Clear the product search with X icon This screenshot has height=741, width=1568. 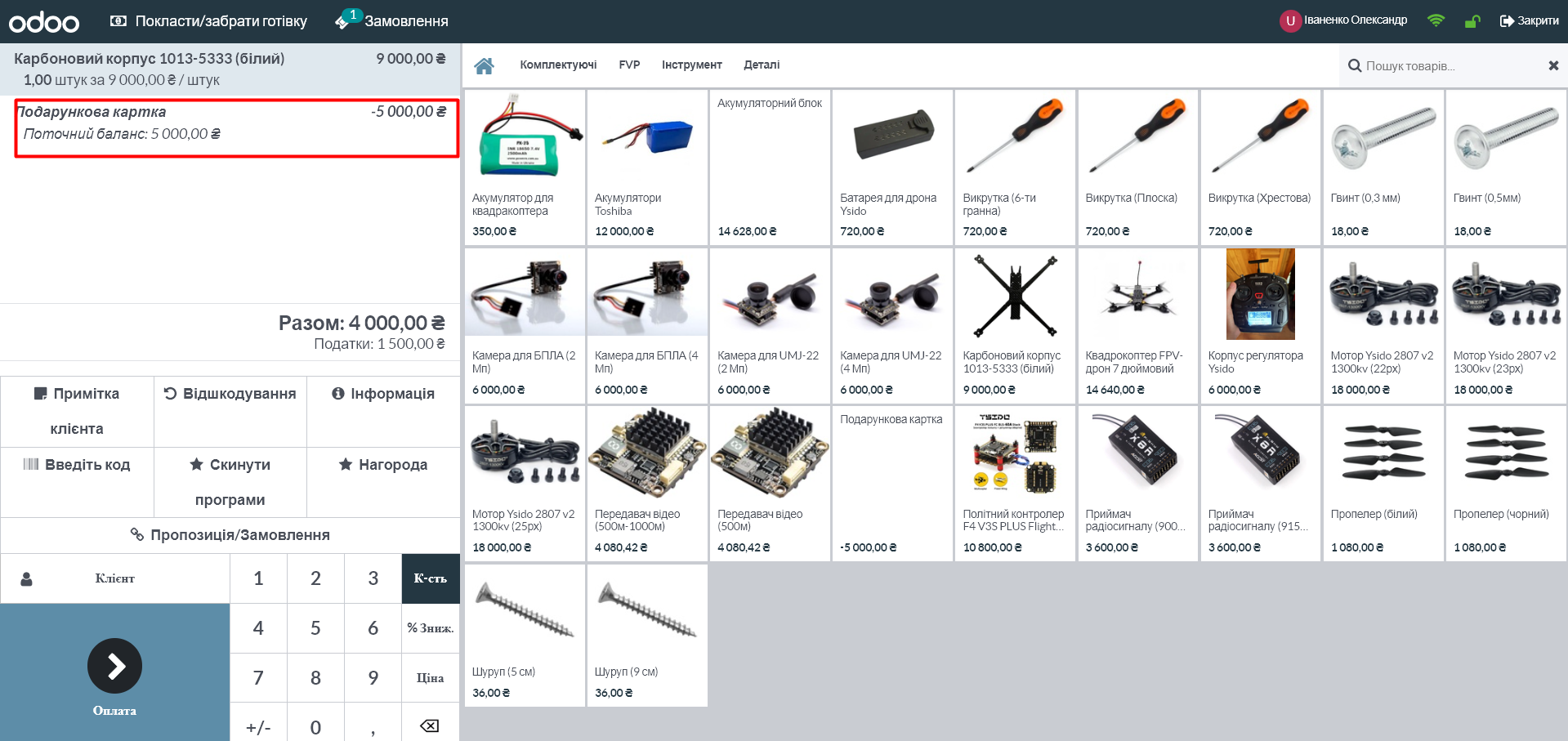[1553, 65]
